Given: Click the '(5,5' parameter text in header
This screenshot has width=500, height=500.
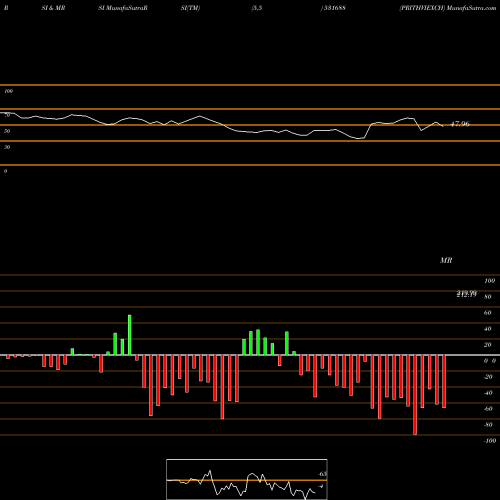Looking at the screenshot, I should tap(257, 8).
